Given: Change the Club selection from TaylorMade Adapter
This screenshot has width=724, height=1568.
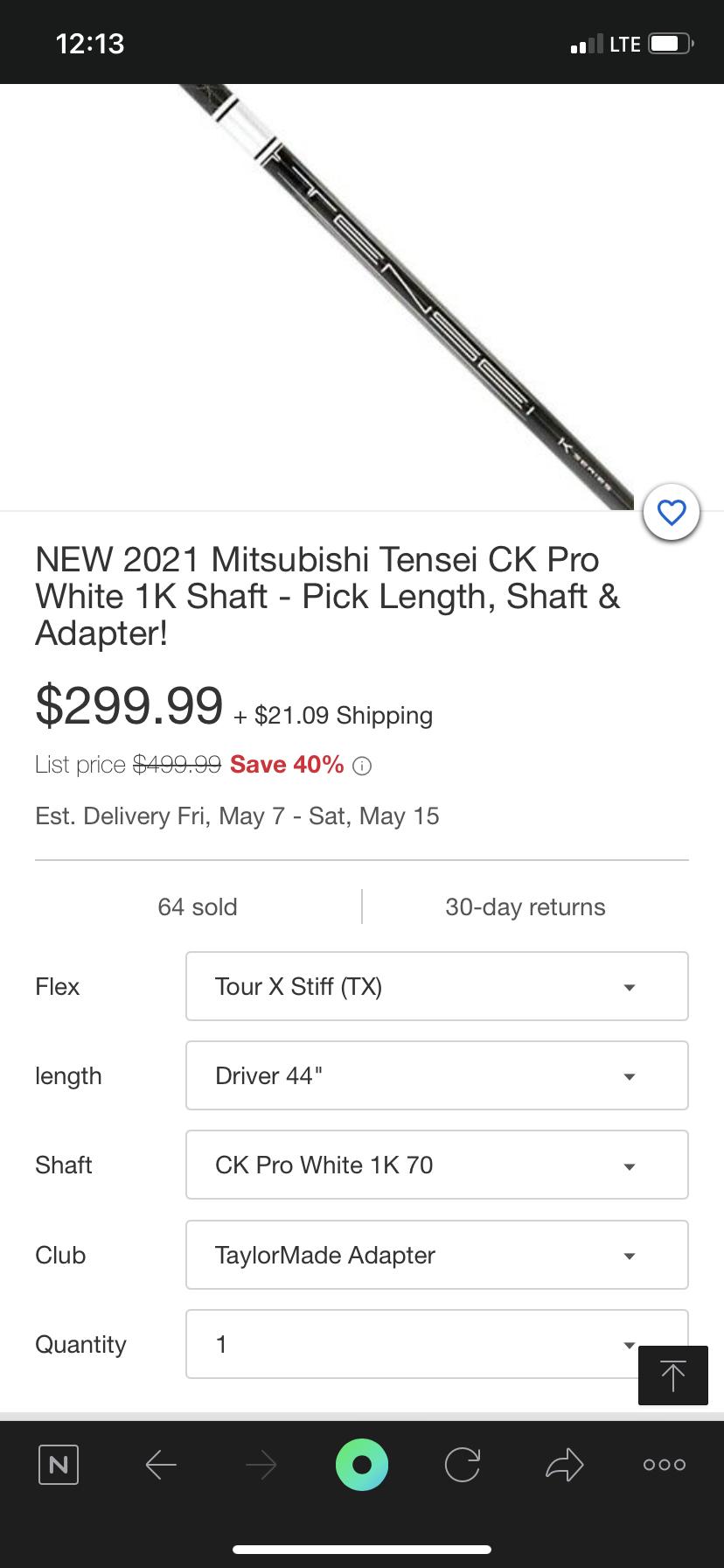Looking at the screenshot, I should point(436,1255).
